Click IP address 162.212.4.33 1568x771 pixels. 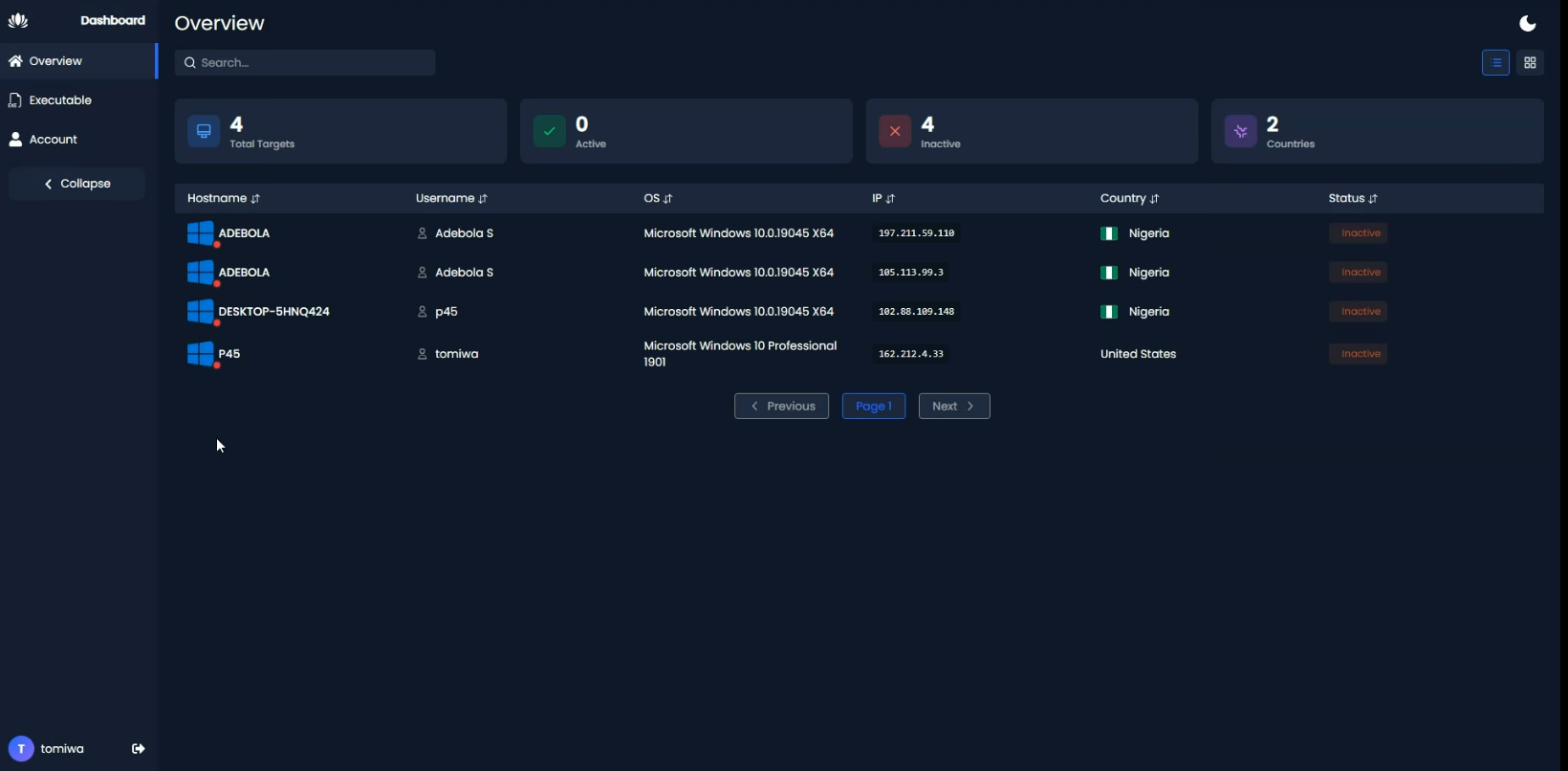pos(911,354)
